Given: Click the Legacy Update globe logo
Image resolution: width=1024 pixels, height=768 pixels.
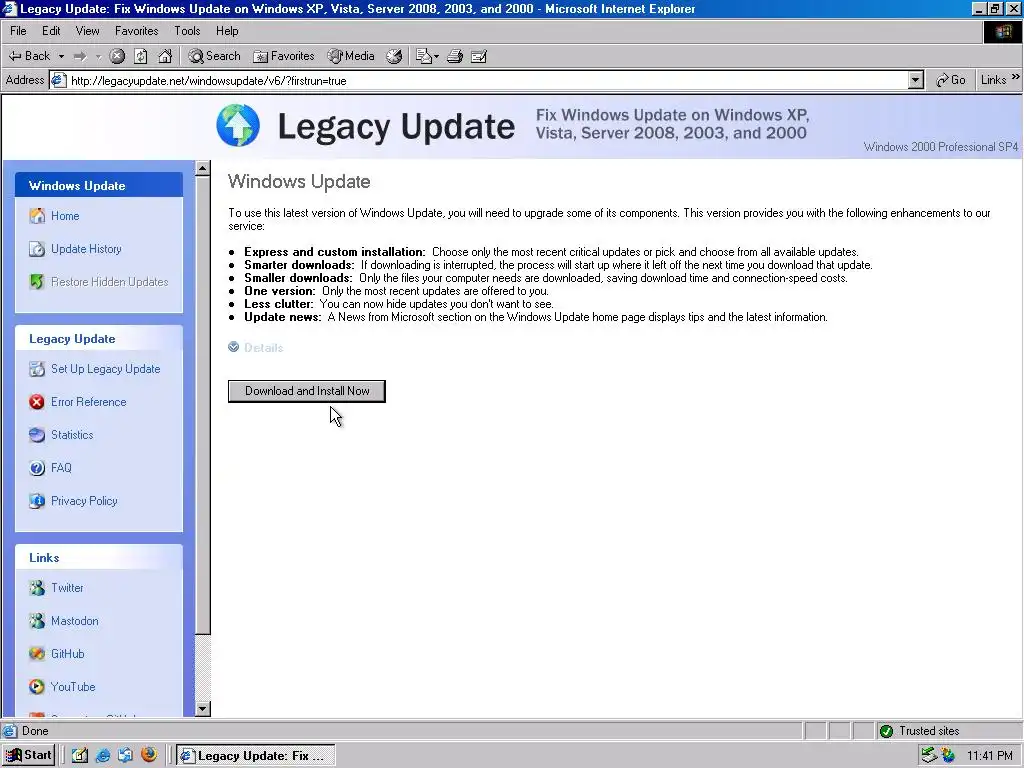Looking at the screenshot, I should tap(238, 125).
